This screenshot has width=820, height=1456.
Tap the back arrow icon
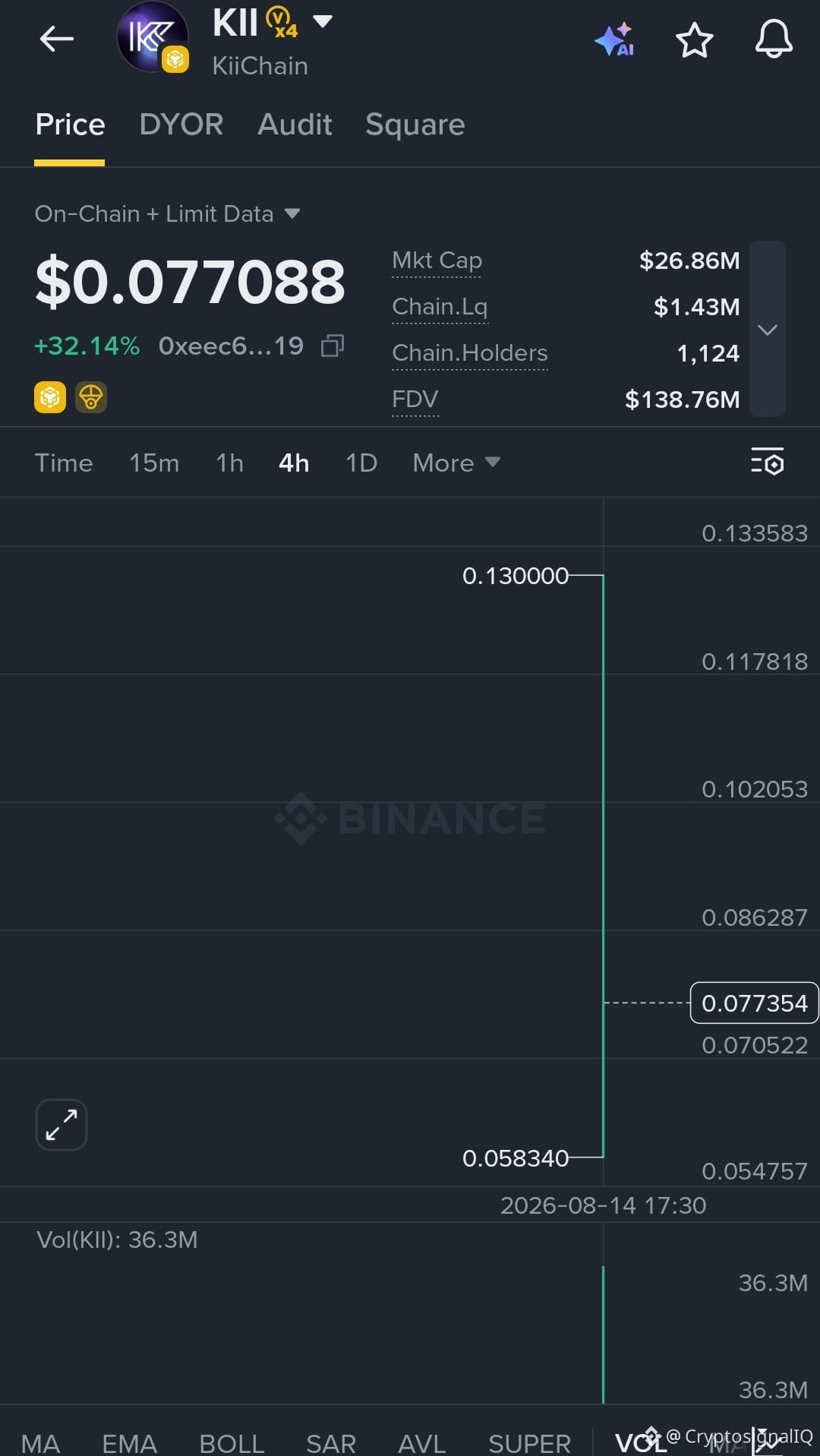(57, 39)
